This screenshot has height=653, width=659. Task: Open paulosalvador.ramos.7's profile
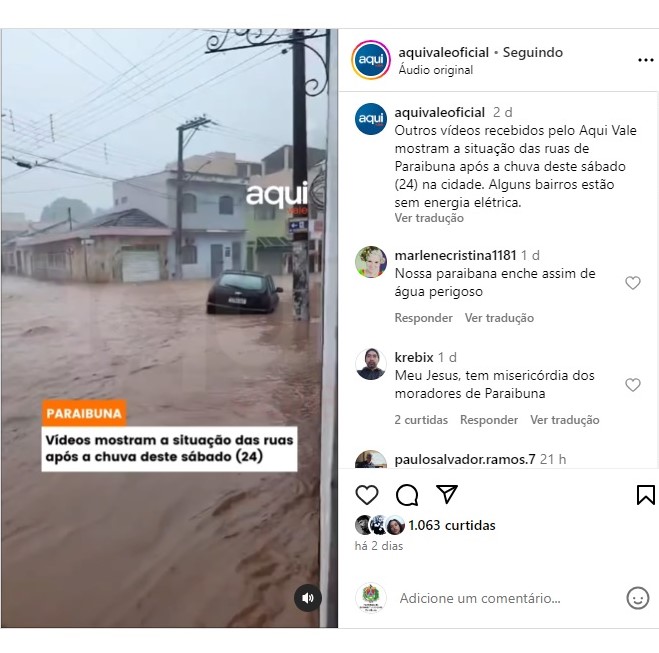pos(465,459)
